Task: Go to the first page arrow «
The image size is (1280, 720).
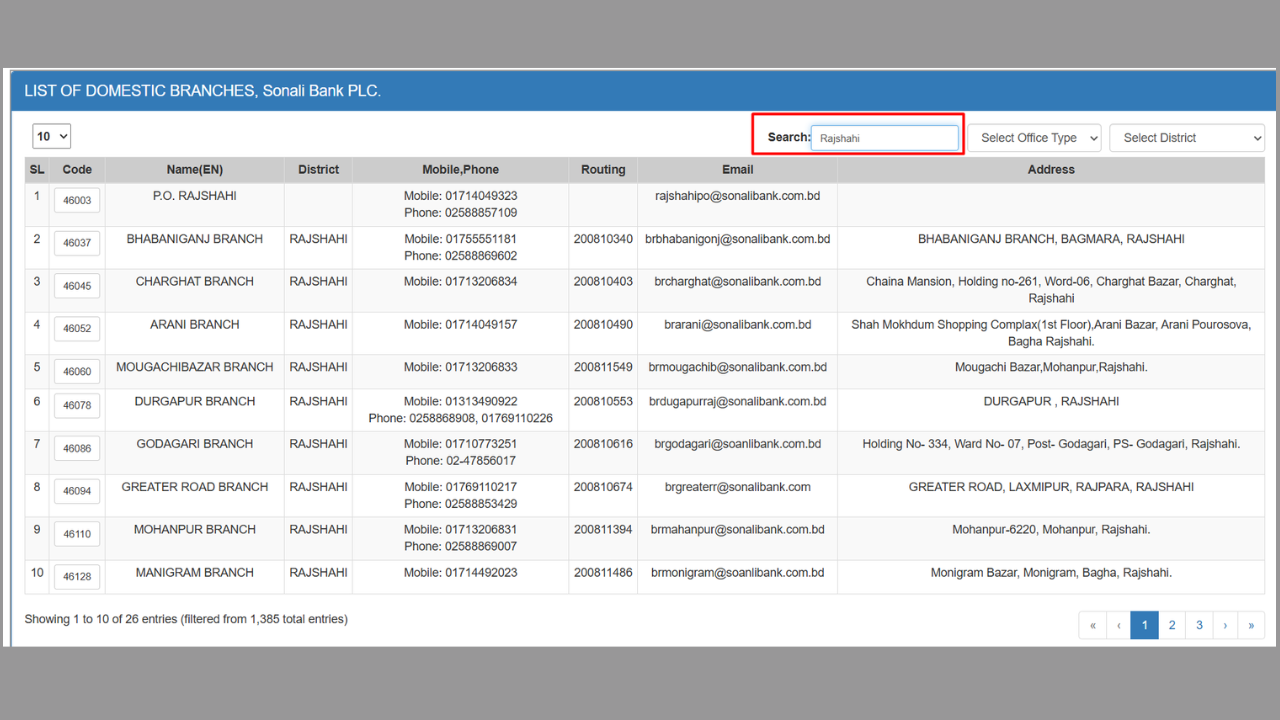Action: [1092, 625]
